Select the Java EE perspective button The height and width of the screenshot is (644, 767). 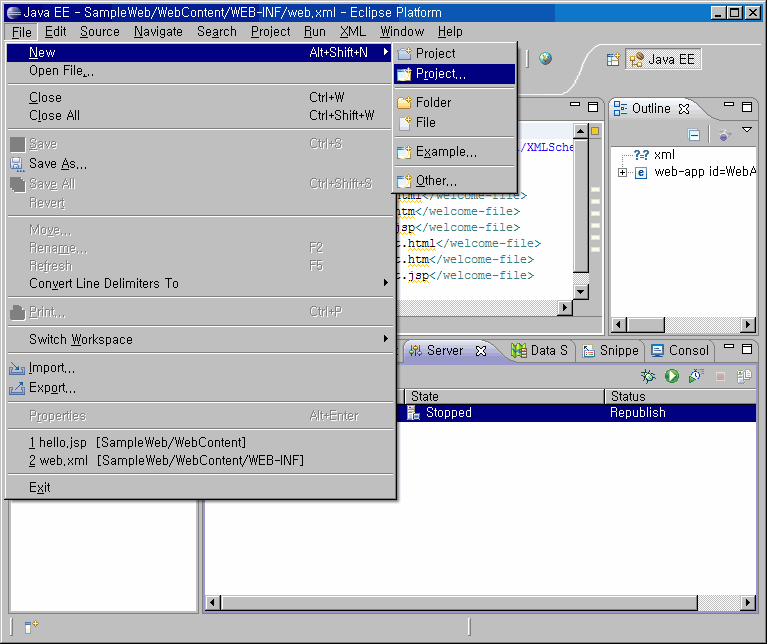(663, 59)
